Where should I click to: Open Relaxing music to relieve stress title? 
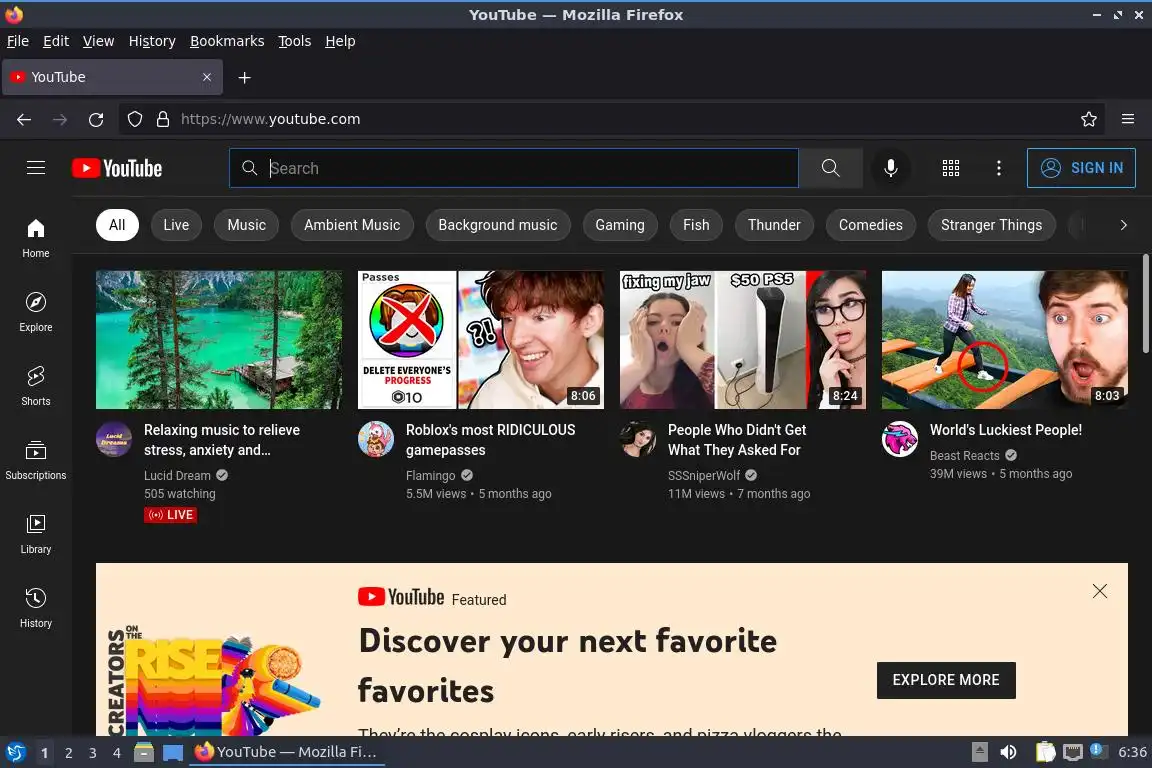tap(222, 439)
